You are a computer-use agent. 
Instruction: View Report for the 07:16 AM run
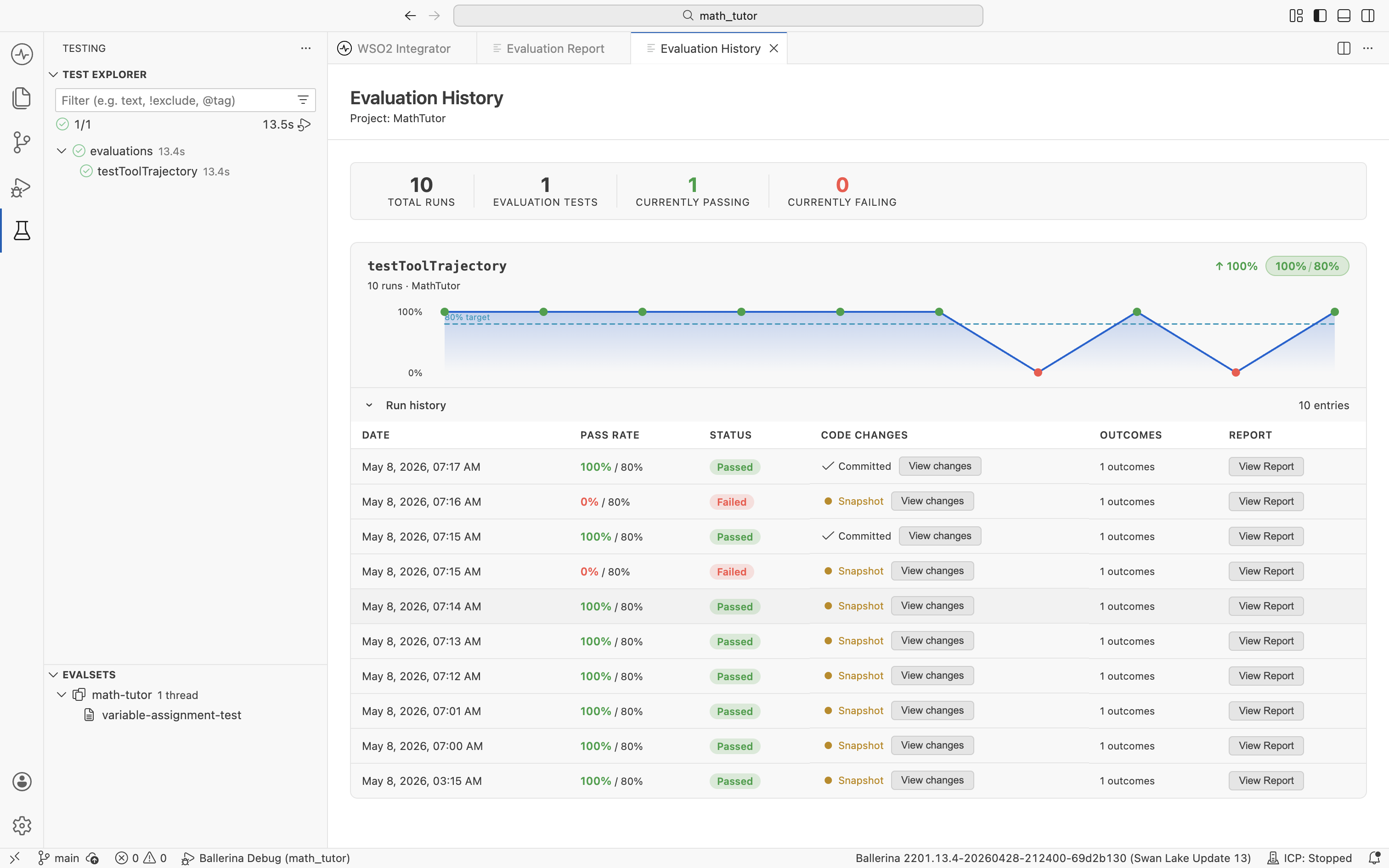coord(1265,501)
